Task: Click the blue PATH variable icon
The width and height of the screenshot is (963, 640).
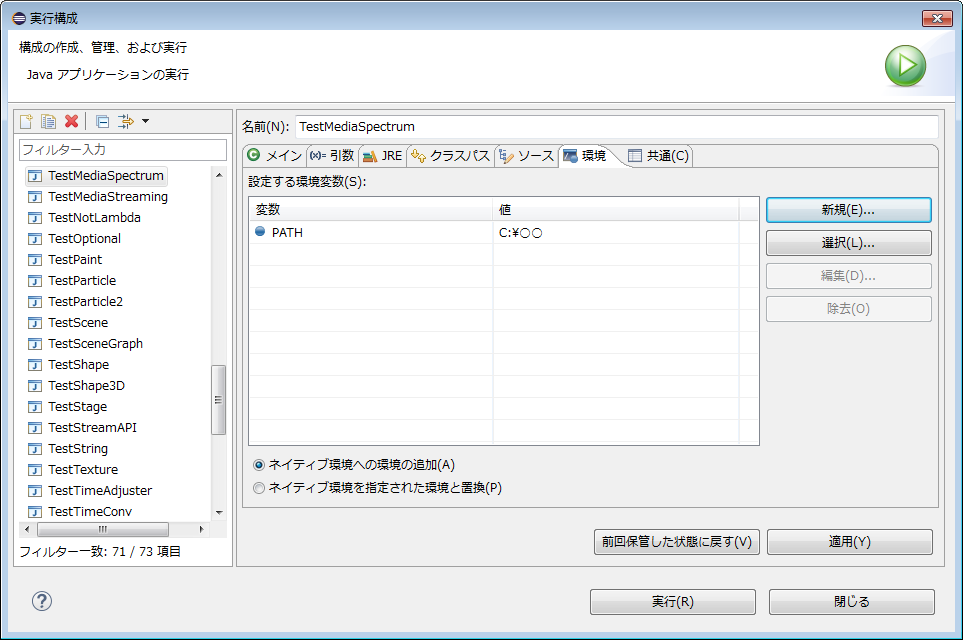Action: click(260, 232)
